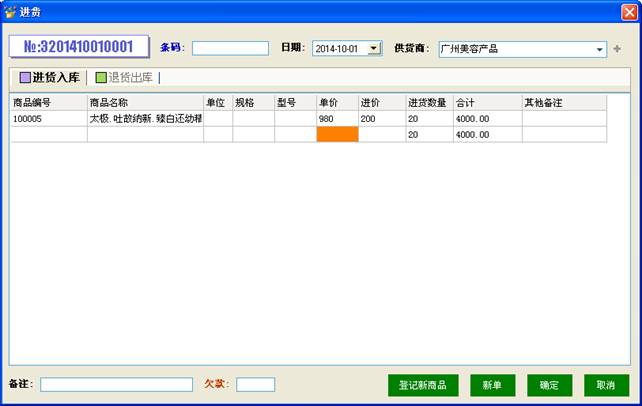This screenshot has height=406, width=642.
Task: Confirm with the 确定 button
Action: click(x=549, y=385)
